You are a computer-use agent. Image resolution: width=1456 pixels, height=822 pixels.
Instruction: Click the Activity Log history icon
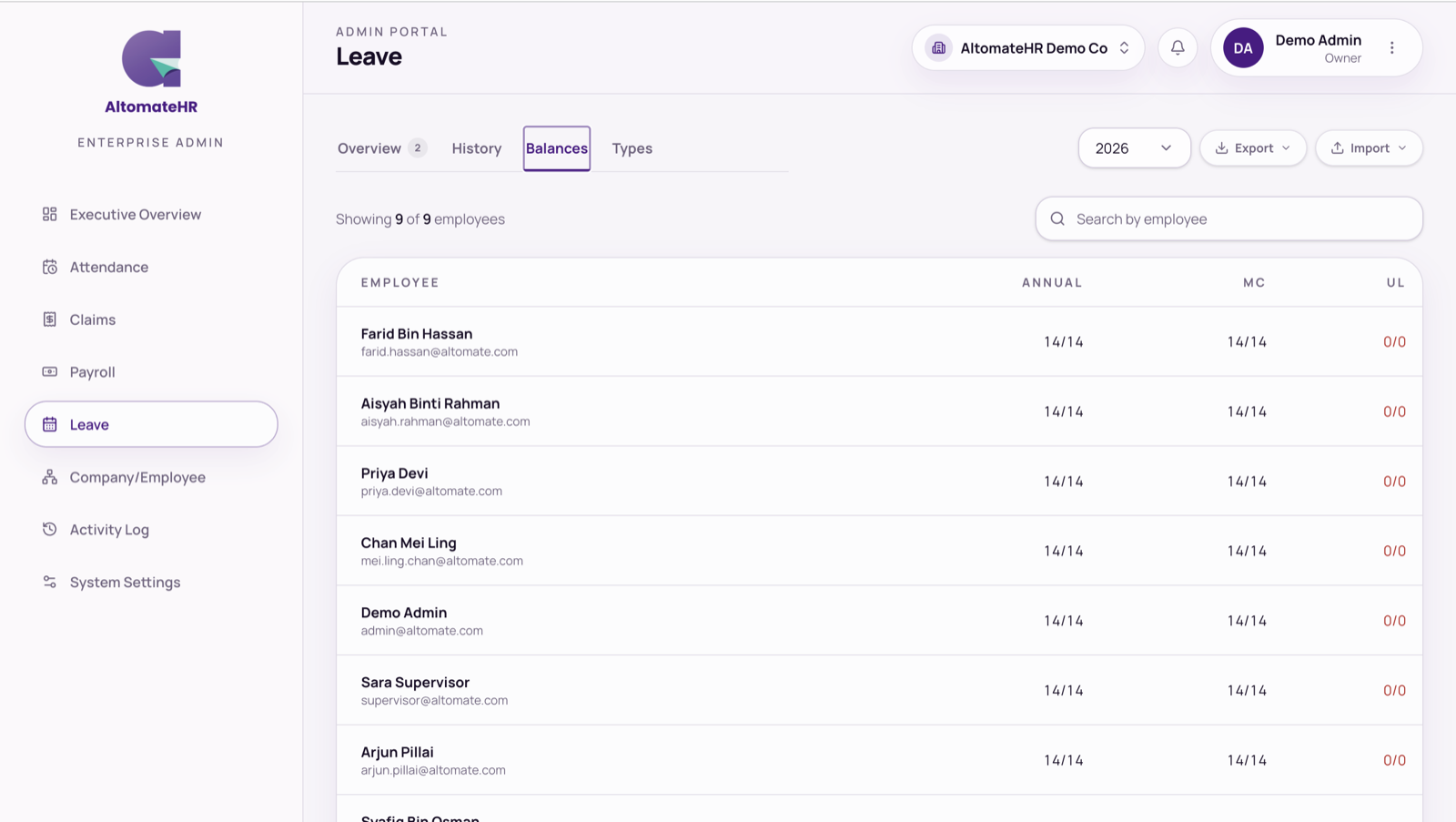tap(50, 529)
